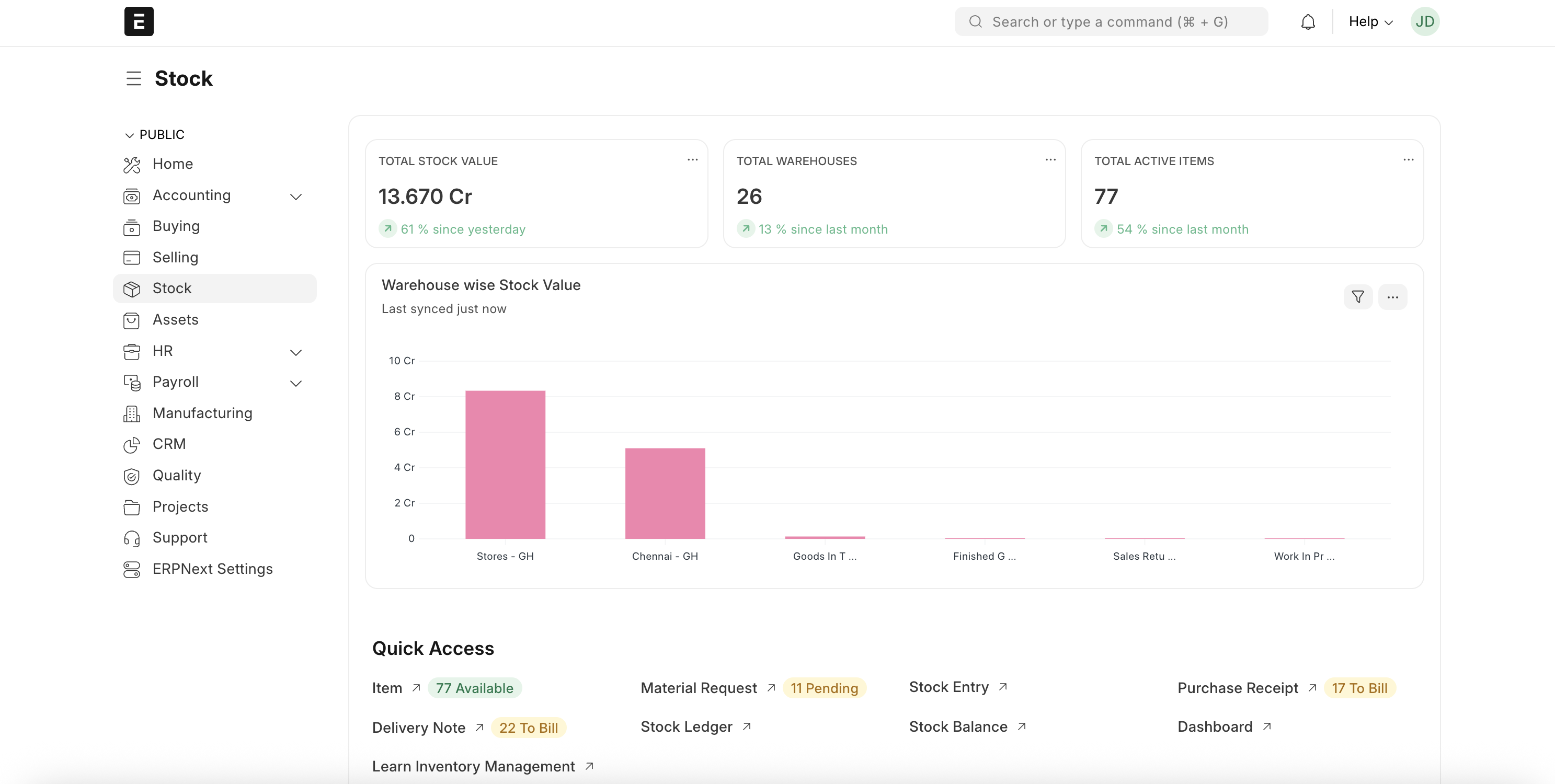Click the filter funnel icon on Warehouse chart
Image resolution: width=1555 pixels, height=784 pixels.
click(1358, 296)
